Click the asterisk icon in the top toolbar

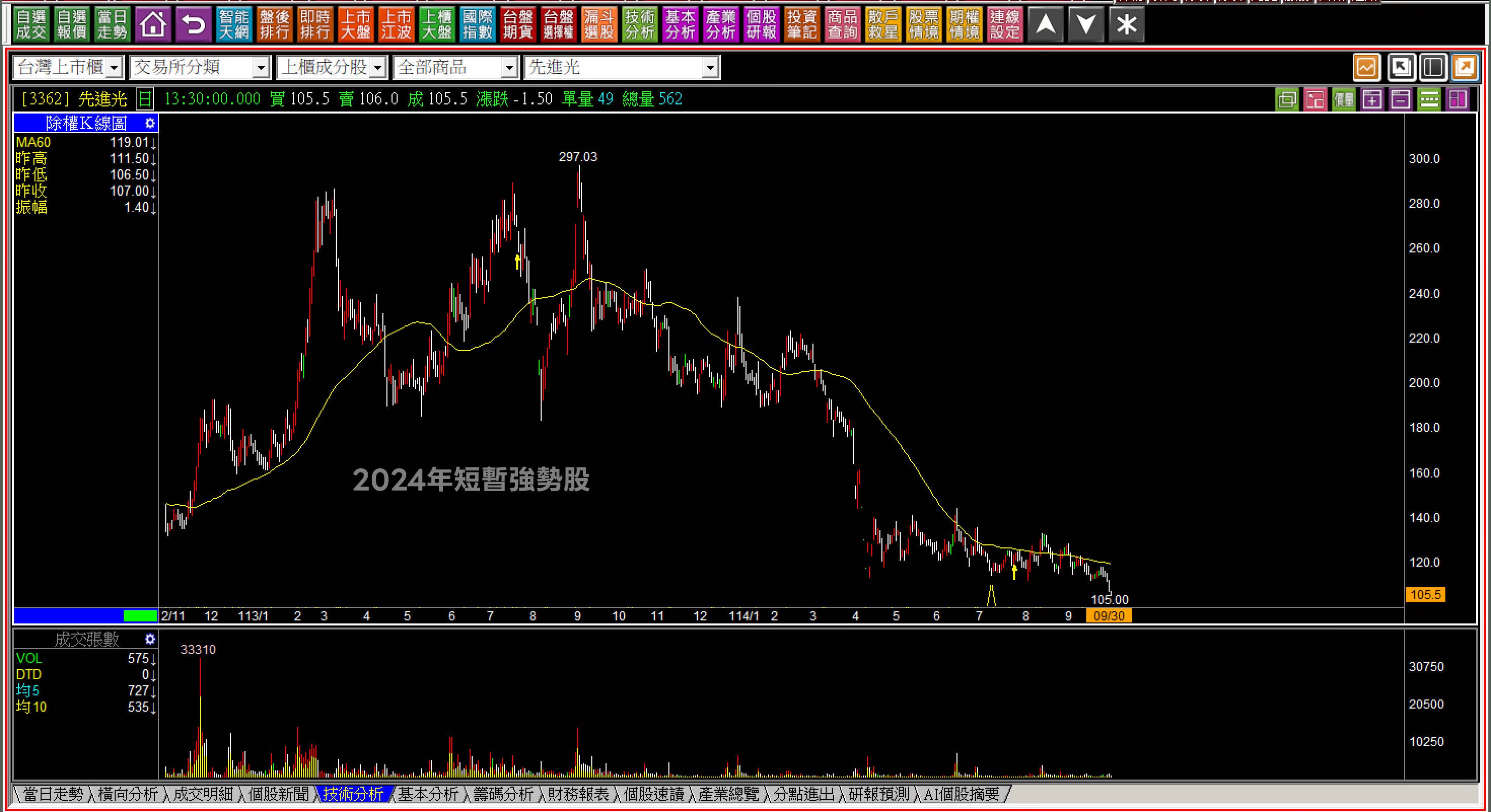point(1126,24)
